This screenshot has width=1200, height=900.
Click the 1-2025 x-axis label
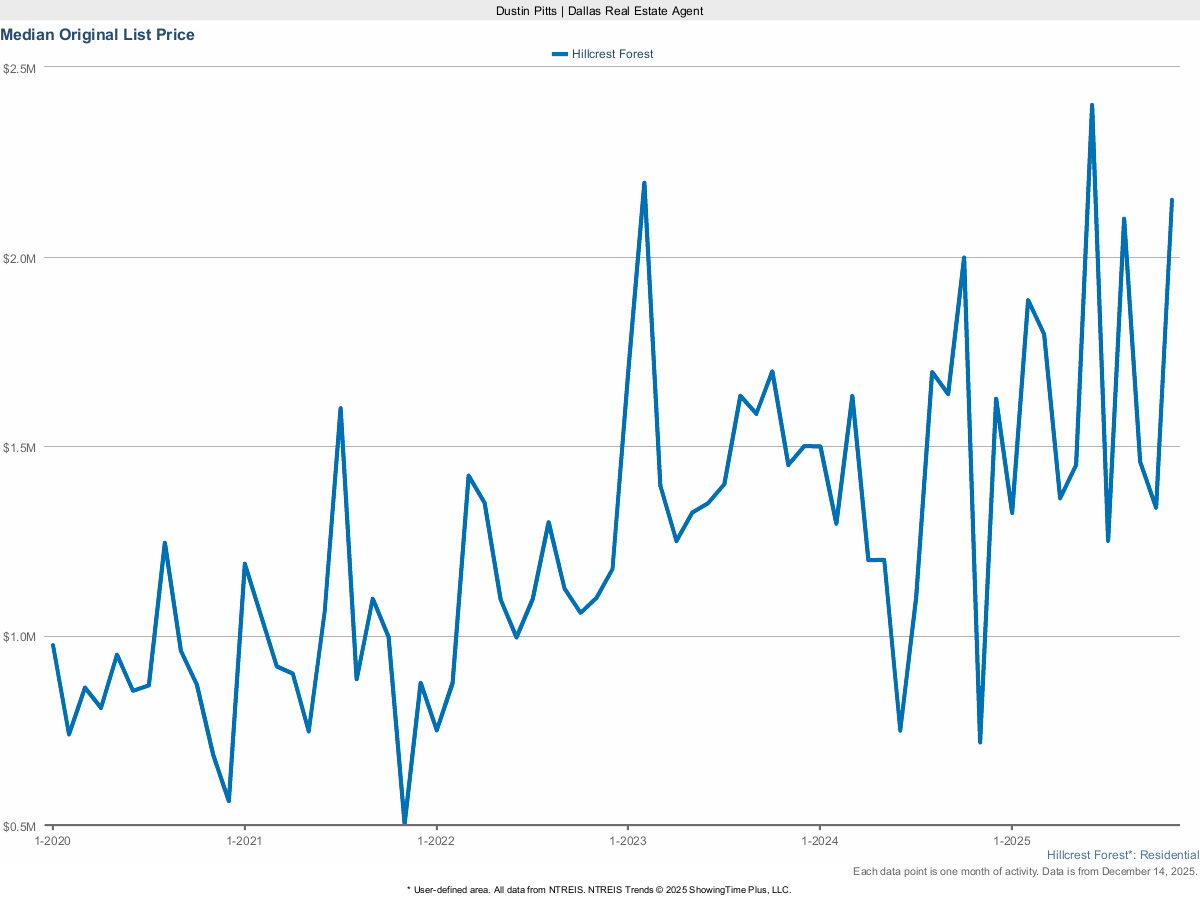coord(1012,841)
